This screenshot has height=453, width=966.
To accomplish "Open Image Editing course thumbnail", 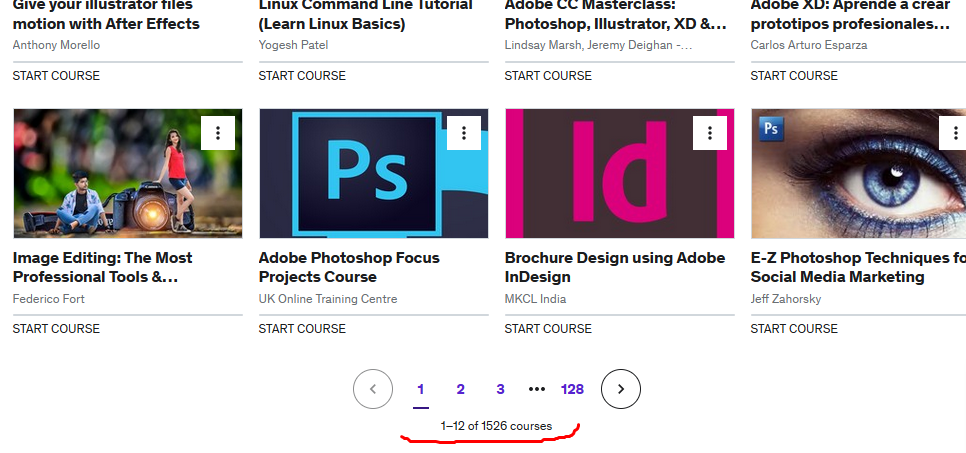I will point(128,173).
